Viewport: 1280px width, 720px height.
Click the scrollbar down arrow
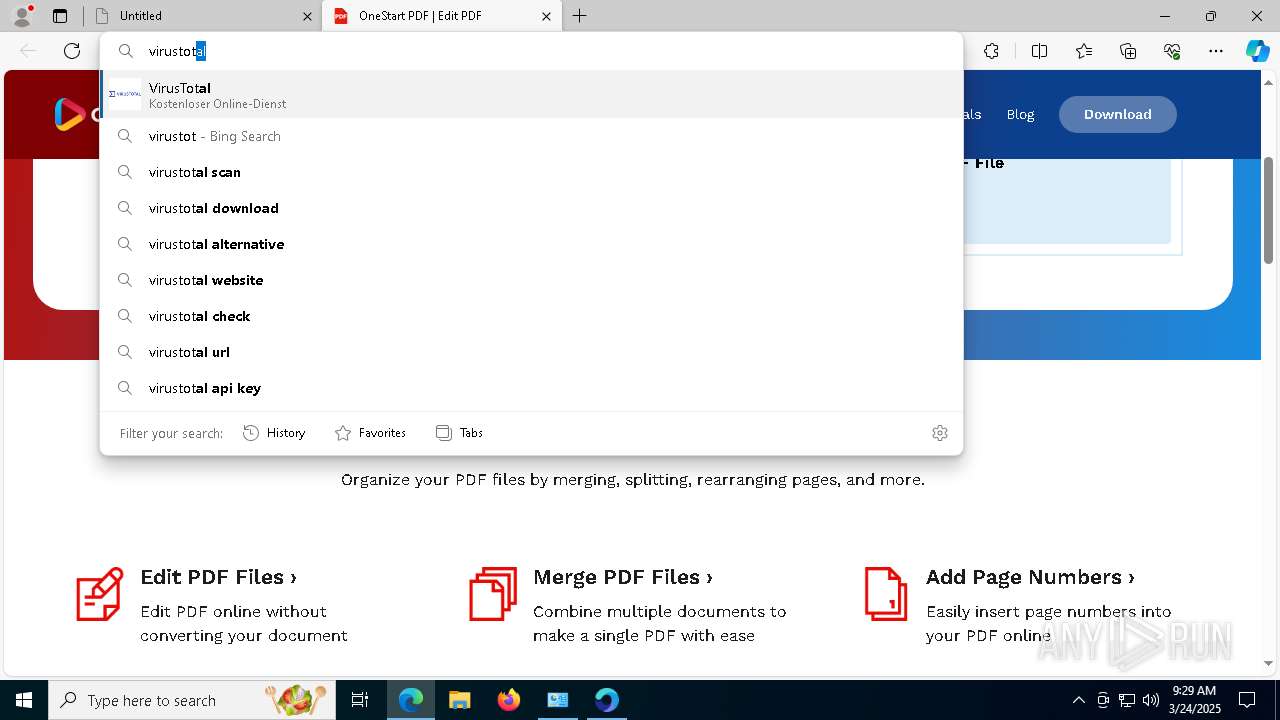(x=1269, y=663)
